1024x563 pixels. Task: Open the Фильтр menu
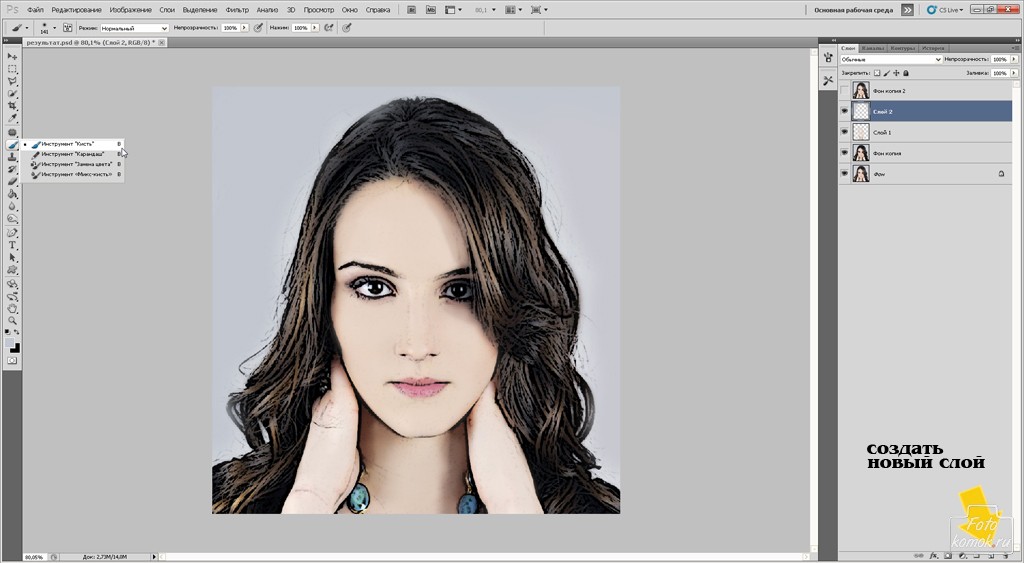click(x=237, y=9)
